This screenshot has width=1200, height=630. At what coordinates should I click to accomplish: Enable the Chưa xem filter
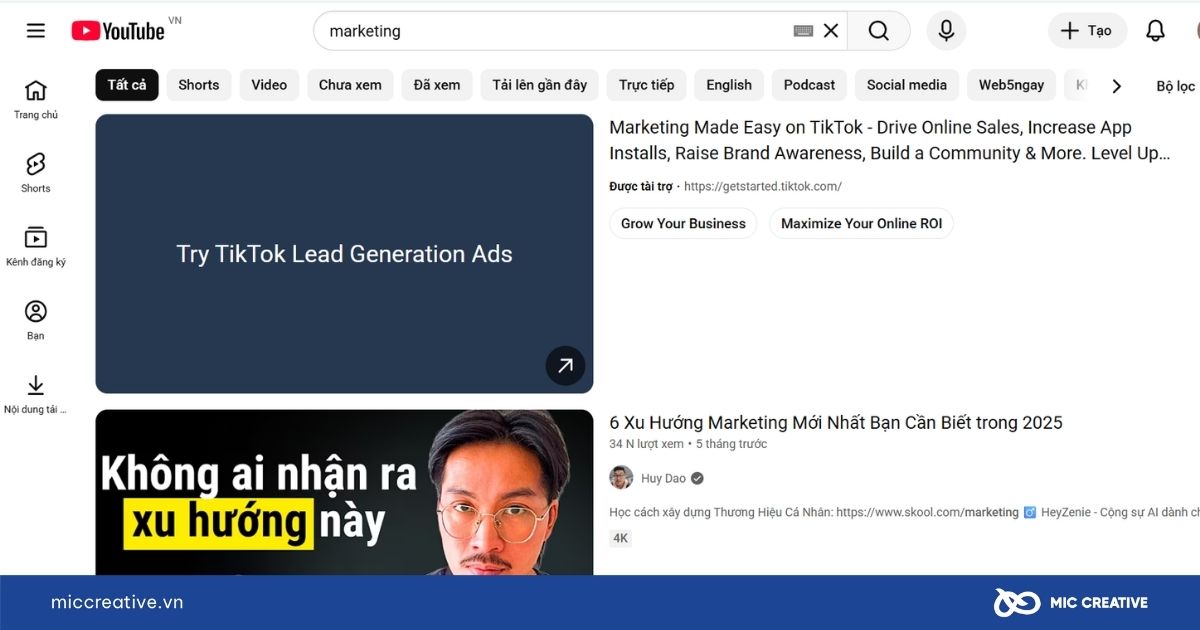349,85
